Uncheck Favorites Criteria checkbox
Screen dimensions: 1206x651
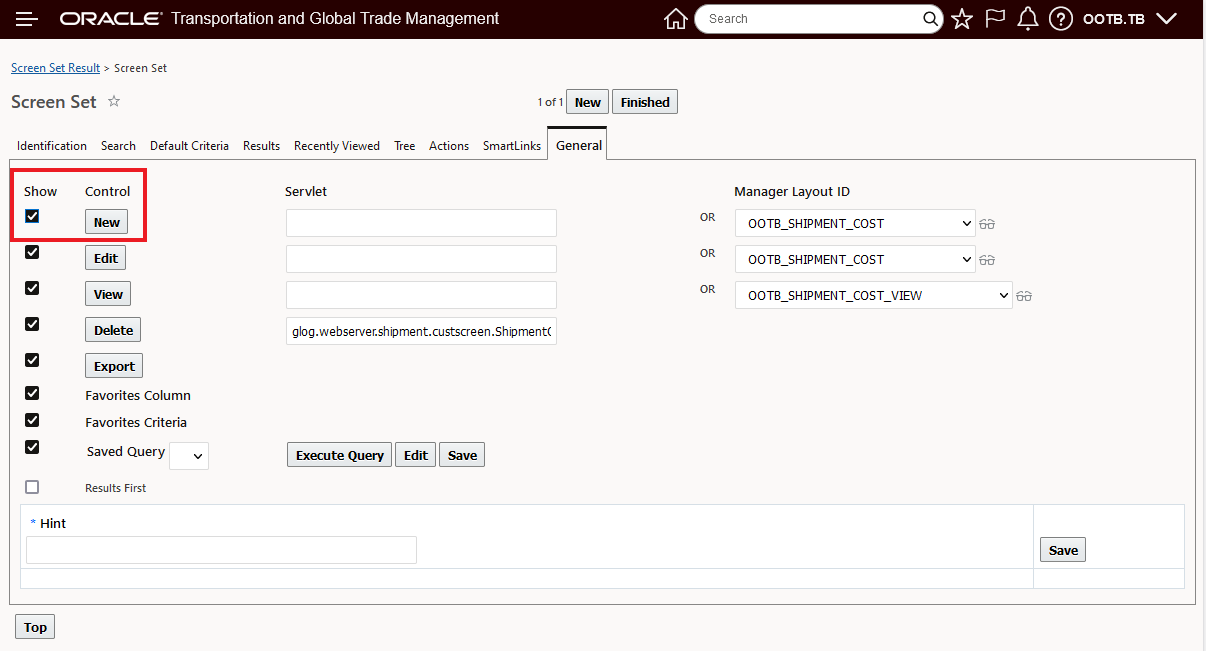coord(32,420)
